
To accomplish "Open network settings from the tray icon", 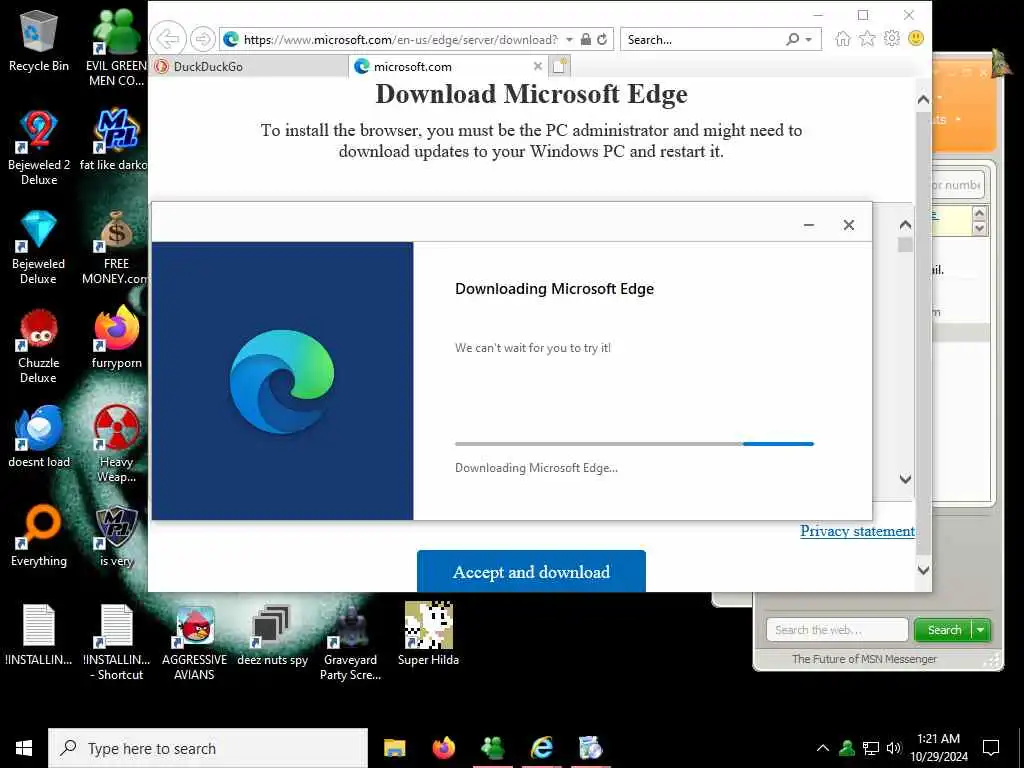I will [x=871, y=748].
